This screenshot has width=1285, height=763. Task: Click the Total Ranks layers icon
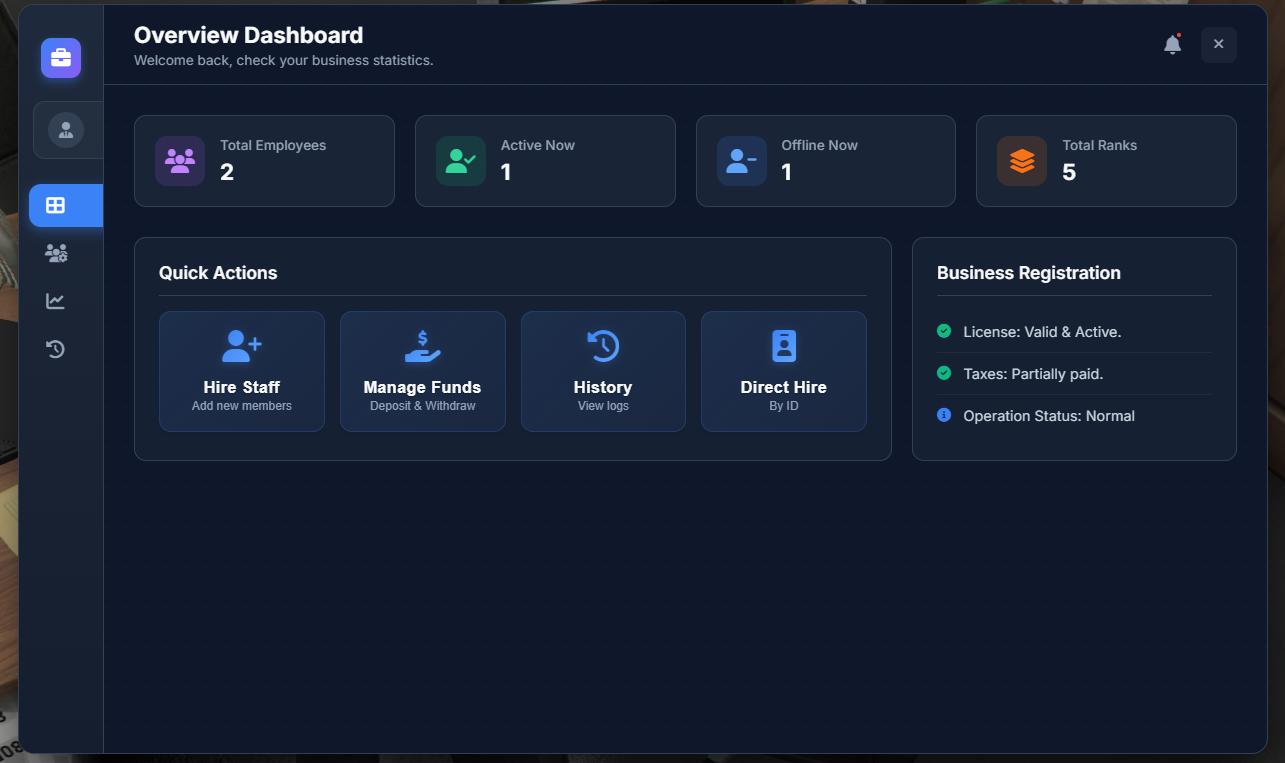pos(1022,161)
